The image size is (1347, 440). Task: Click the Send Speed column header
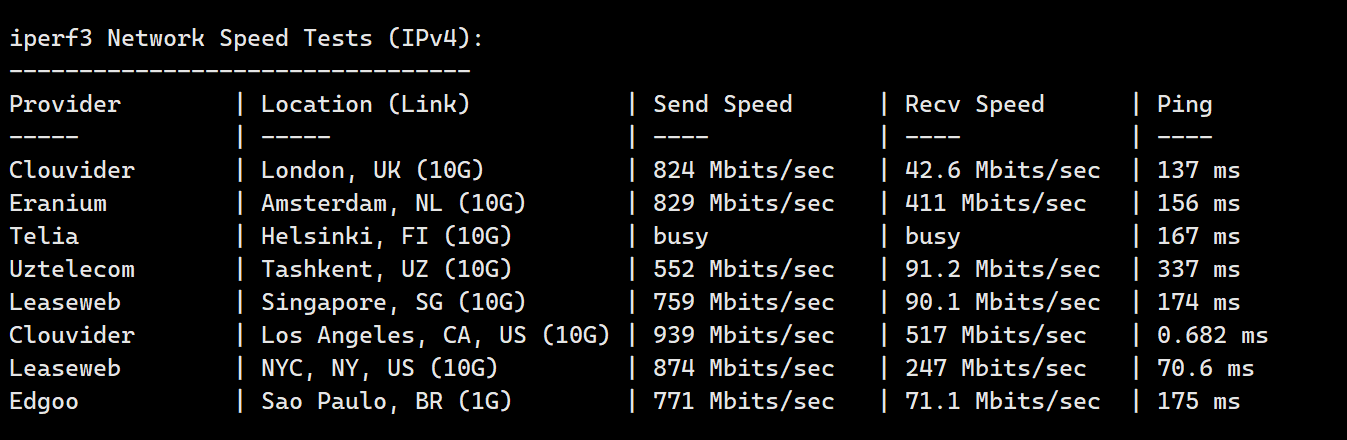tap(722, 104)
